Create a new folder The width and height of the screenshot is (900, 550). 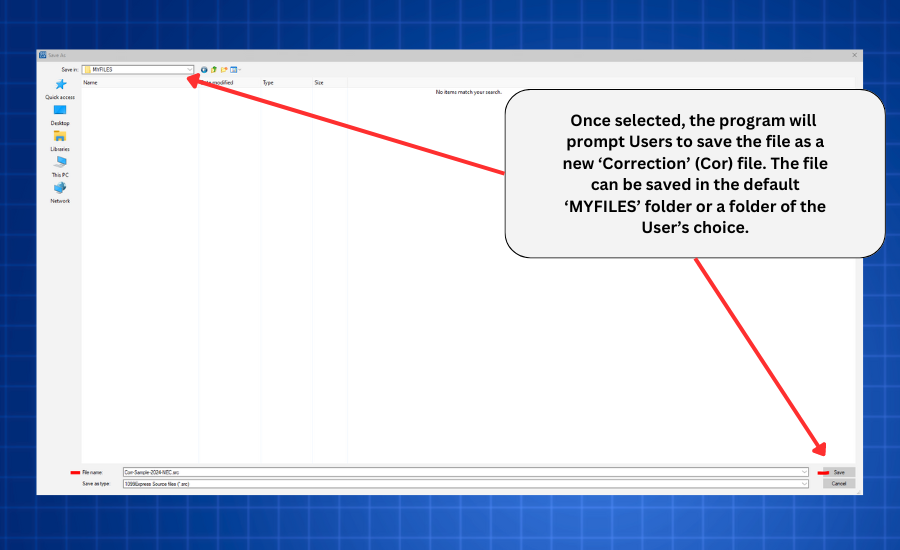(224, 69)
